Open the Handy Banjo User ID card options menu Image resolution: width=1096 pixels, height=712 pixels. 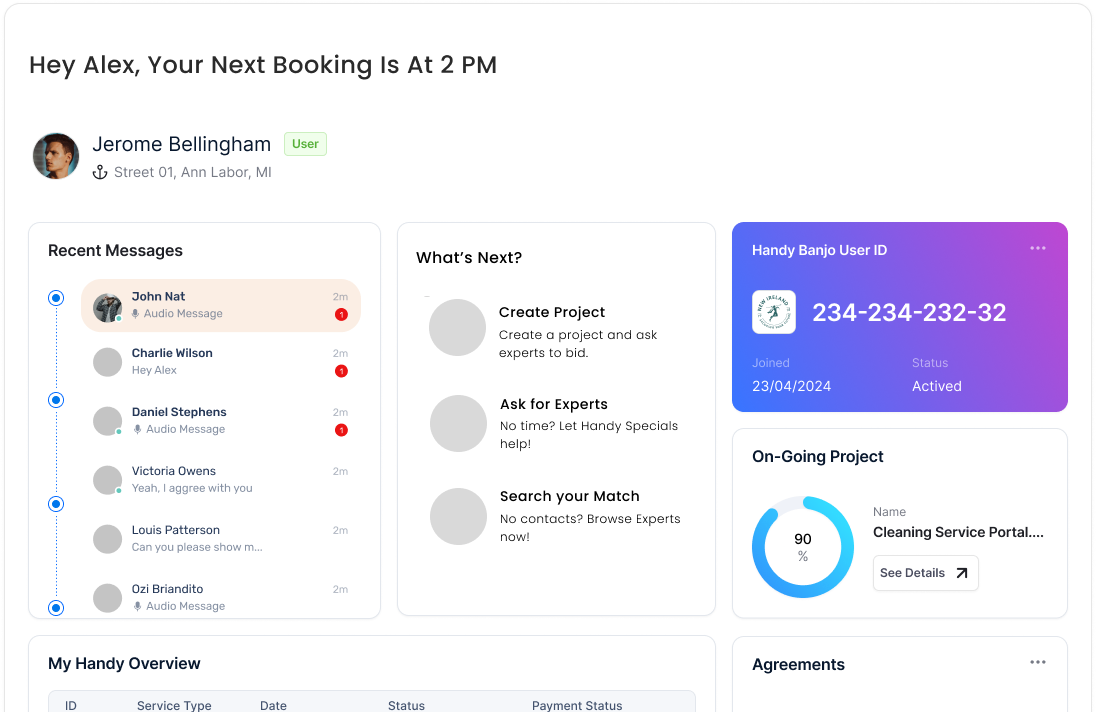pos(1038,248)
